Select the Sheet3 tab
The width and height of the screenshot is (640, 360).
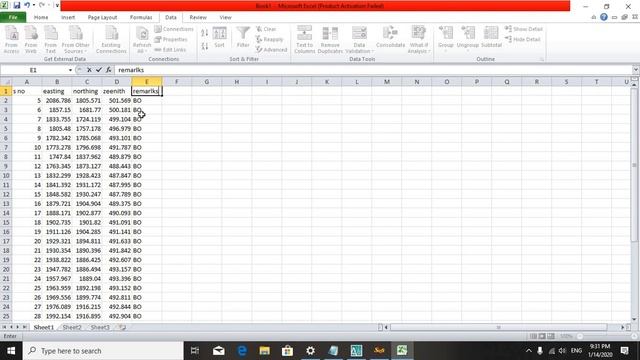point(100,327)
